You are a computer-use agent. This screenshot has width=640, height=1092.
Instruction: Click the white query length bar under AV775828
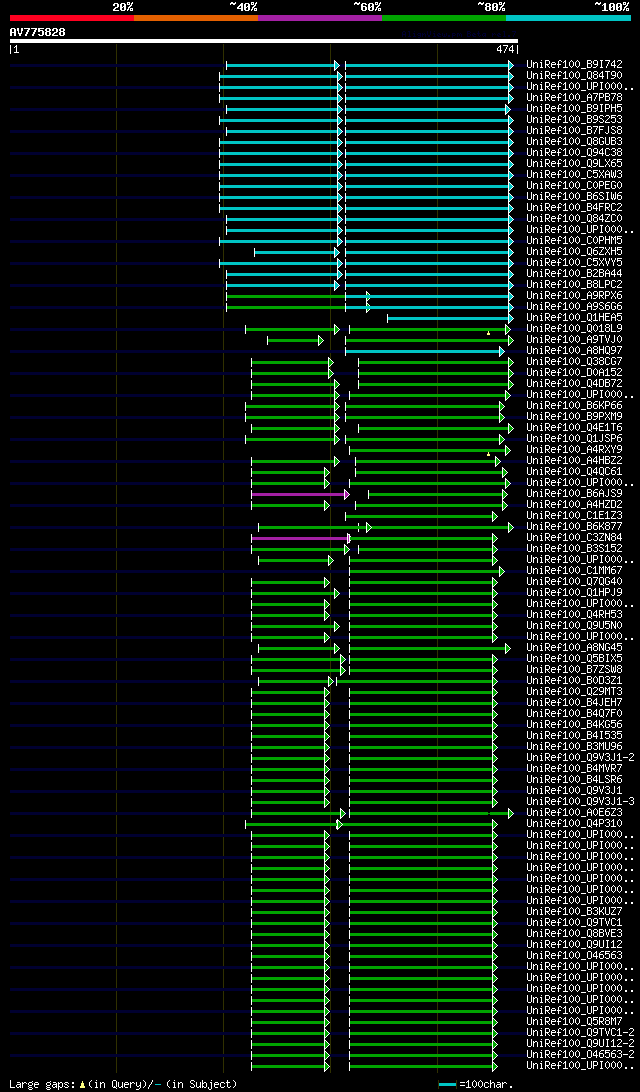click(264, 41)
